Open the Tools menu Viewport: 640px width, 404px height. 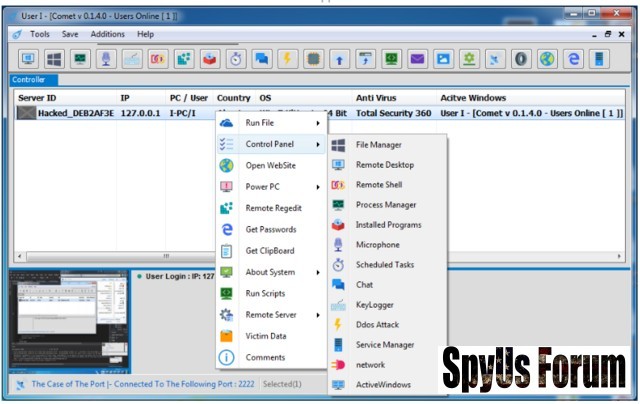click(x=40, y=34)
